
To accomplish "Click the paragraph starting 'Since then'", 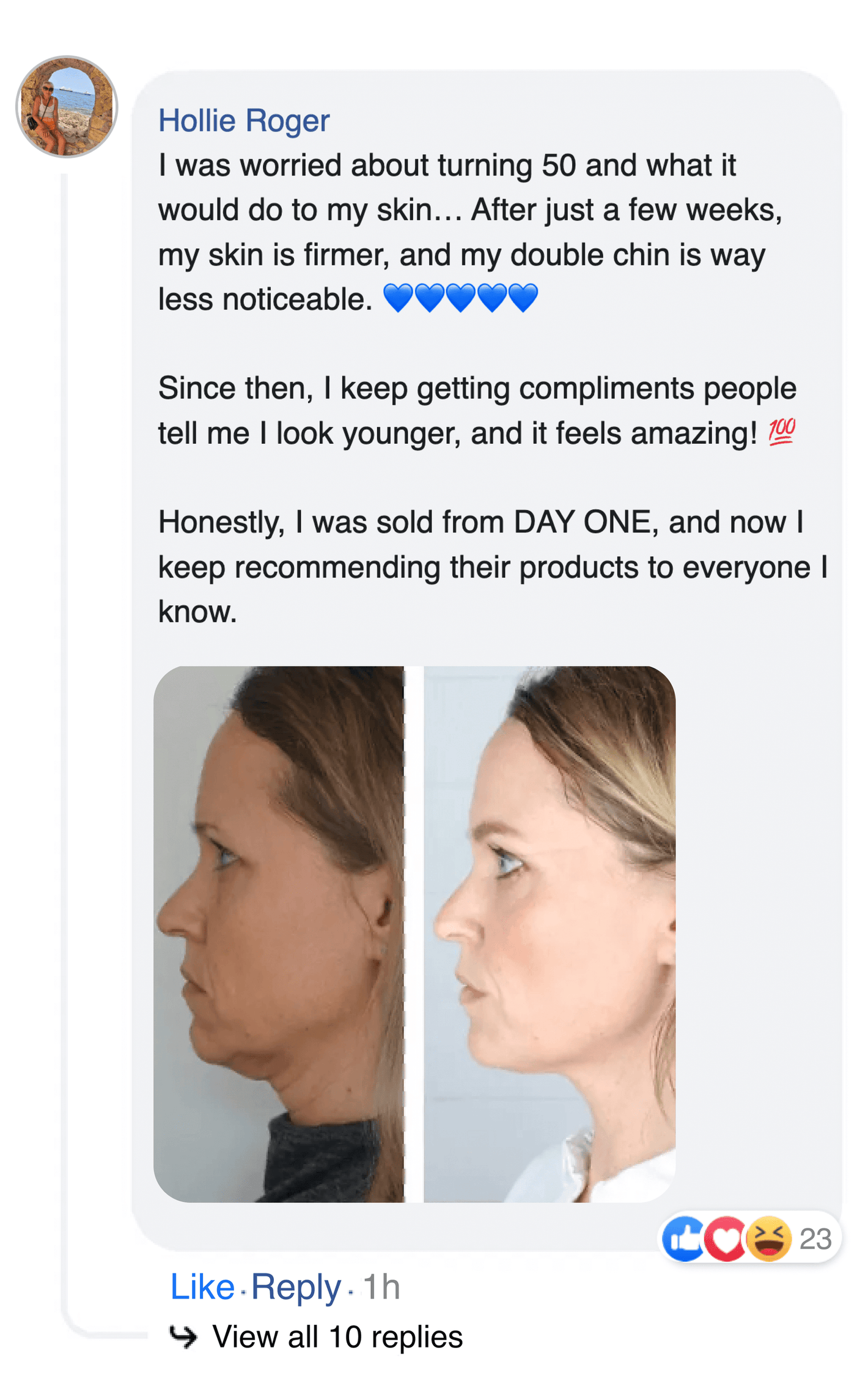I will [477, 410].
